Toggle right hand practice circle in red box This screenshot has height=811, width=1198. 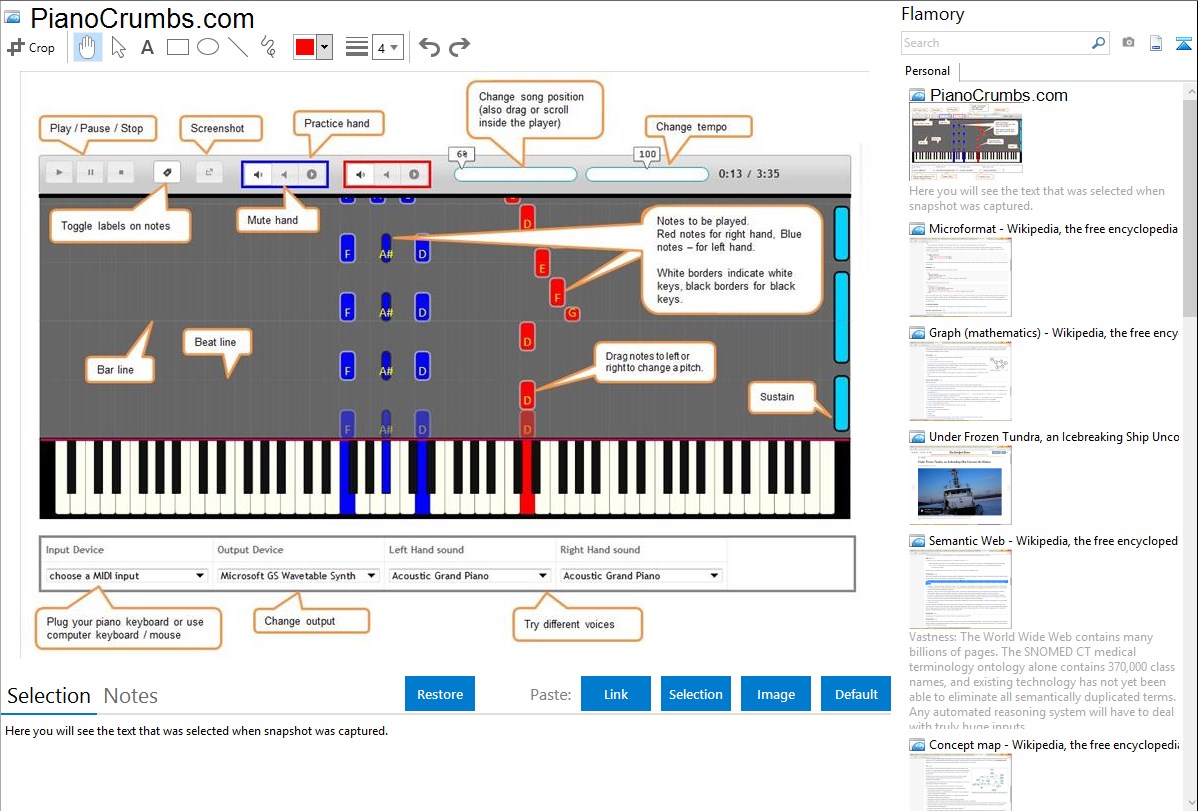413,174
